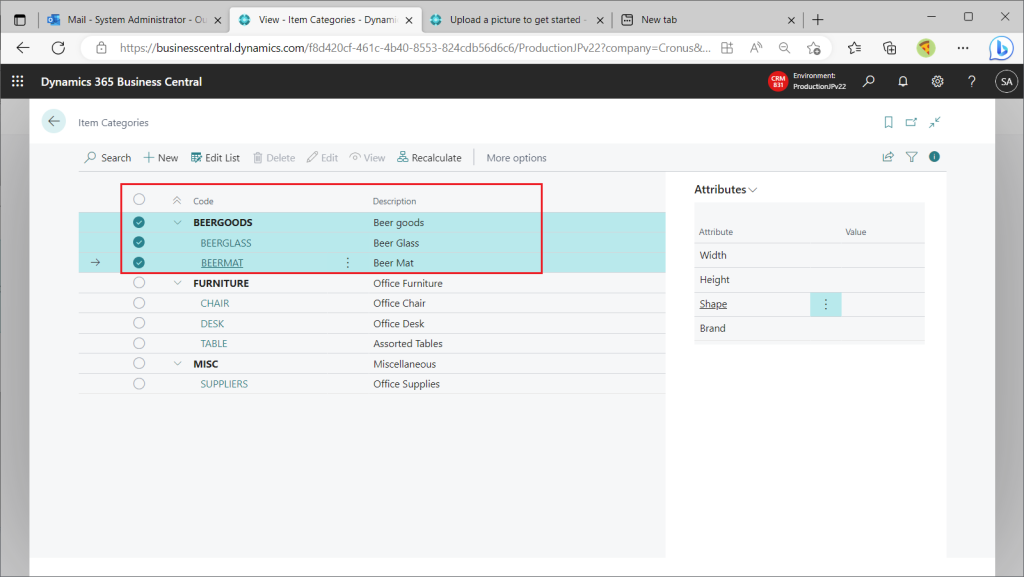Viewport: 1024px width, 577px height.
Task: Click the Dynamics 365 Business Central title
Action: coord(121,82)
